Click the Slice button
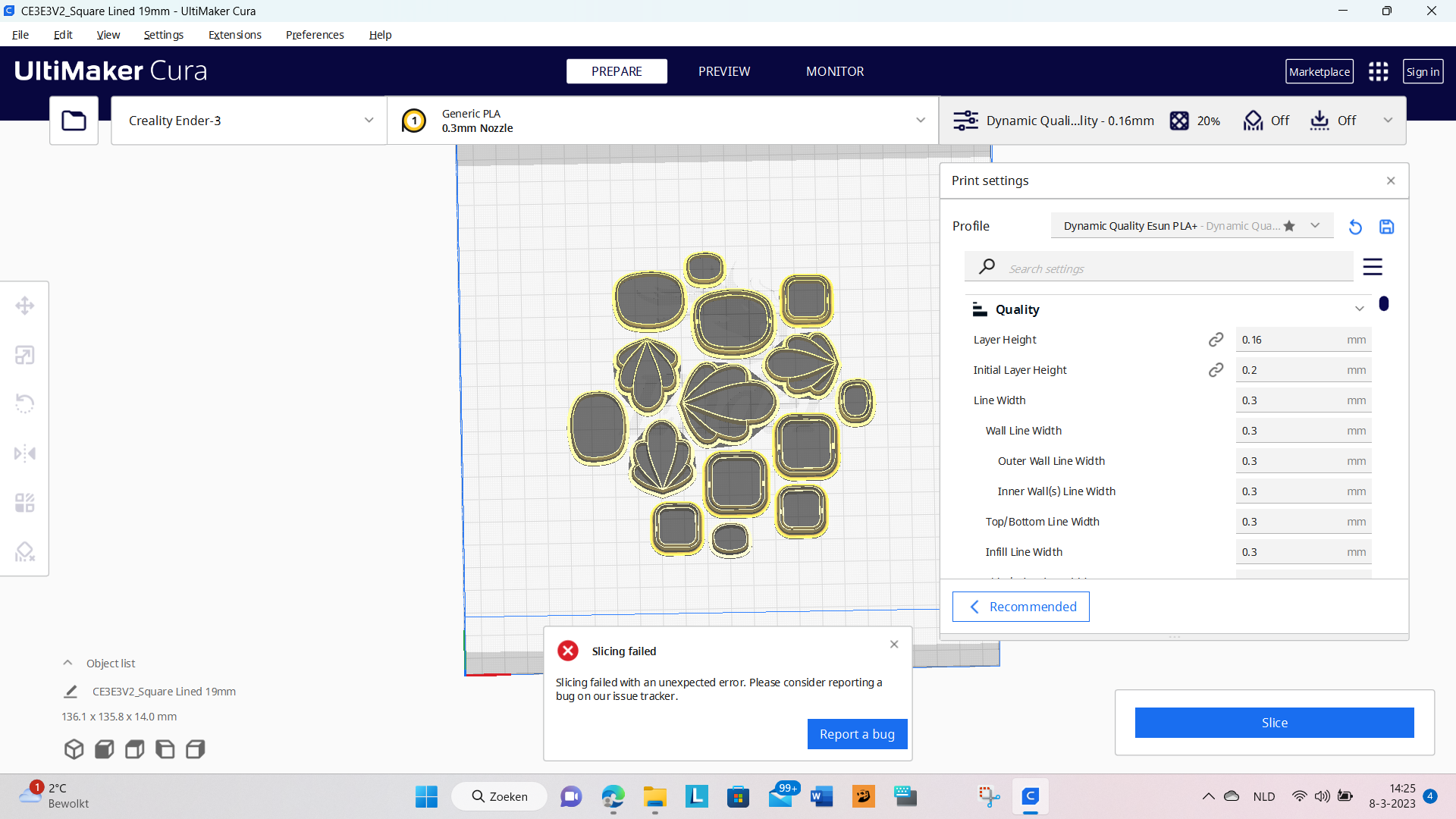Image resolution: width=1456 pixels, height=819 pixels. tap(1274, 723)
